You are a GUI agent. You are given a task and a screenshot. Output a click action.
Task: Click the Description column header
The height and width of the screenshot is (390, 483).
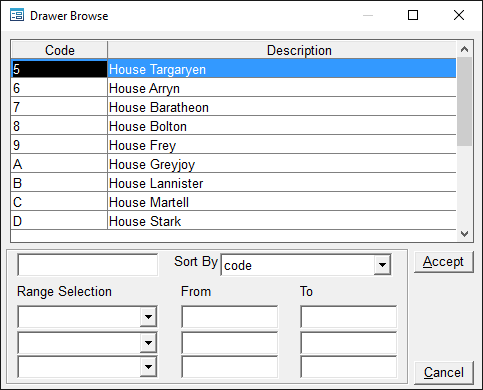282,50
